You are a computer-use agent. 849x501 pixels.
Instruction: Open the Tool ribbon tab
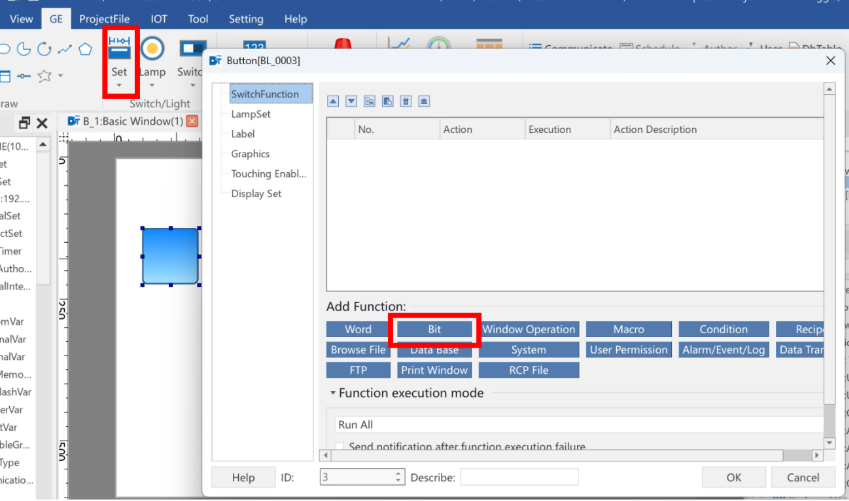tap(198, 19)
